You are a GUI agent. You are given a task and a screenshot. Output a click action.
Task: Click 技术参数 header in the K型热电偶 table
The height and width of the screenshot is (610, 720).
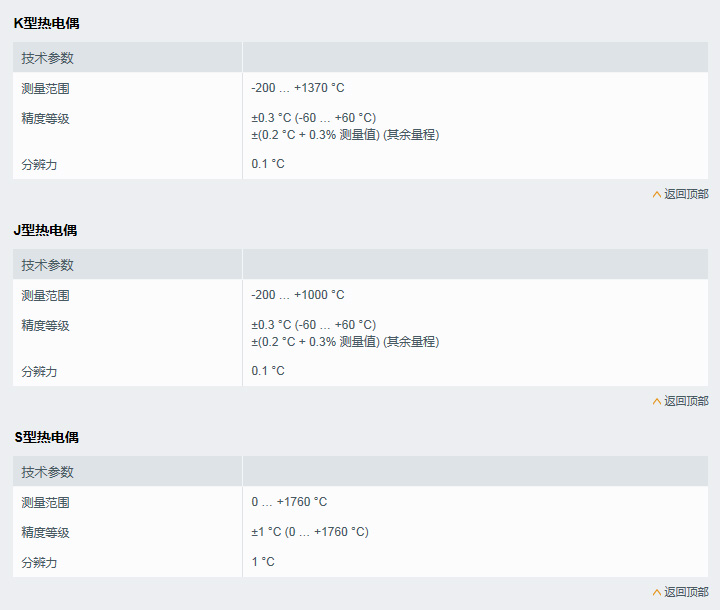click(x=48, y=58)
